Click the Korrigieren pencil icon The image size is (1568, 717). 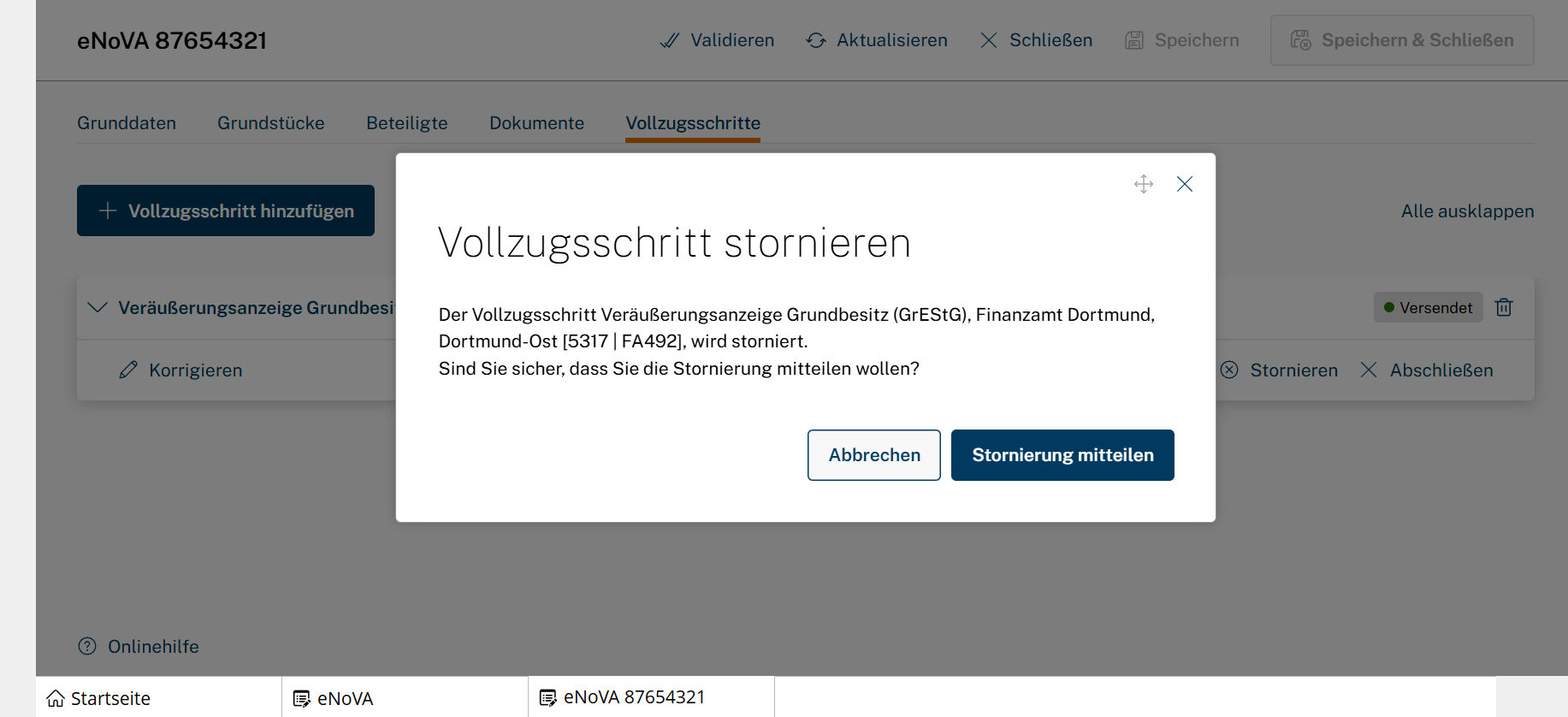coord(128,370)
